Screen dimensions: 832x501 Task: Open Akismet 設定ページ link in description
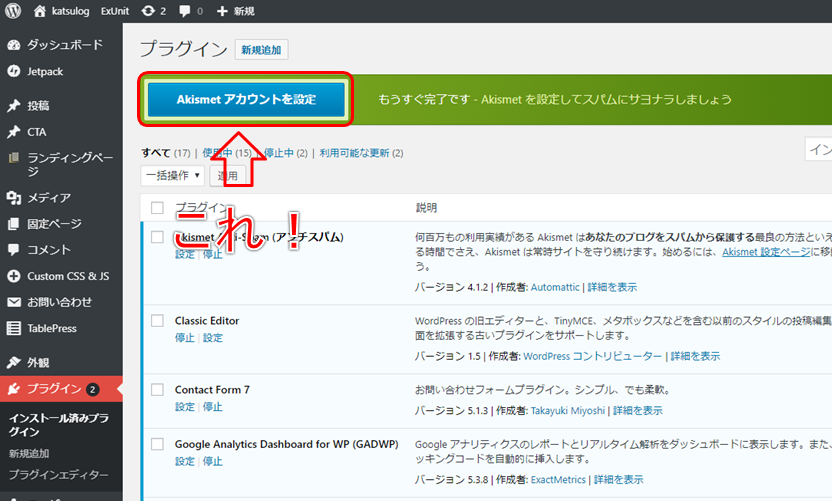tap(766, 252)
